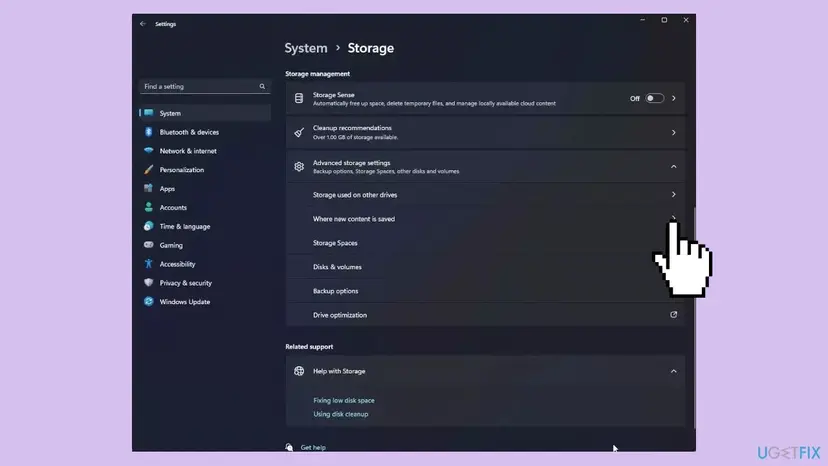
Task: Click the back arrow in Settings title bar
Action: pyautogui.click(x=143, y=24)
